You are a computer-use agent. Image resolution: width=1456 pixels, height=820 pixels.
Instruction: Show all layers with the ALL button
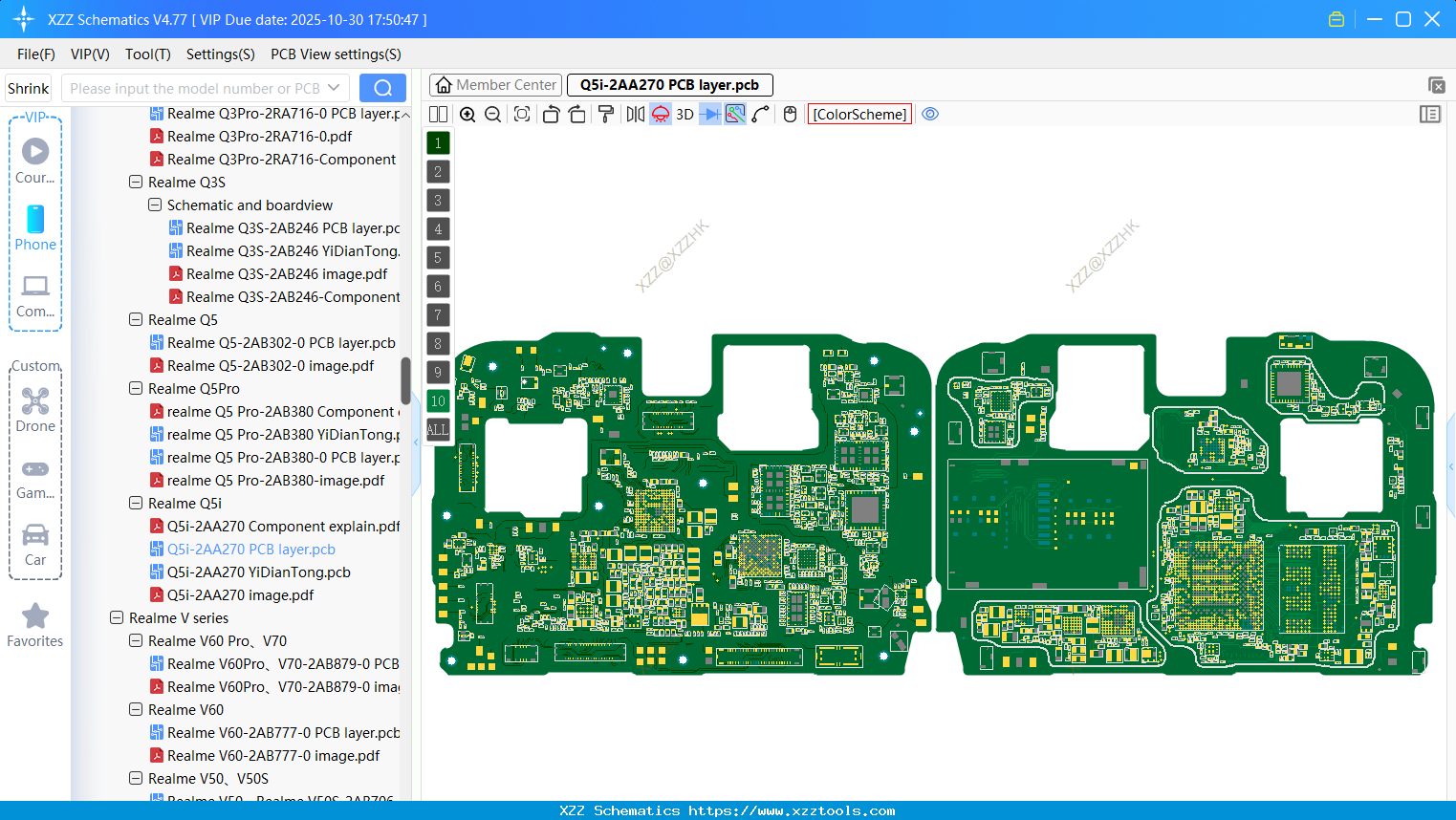(x=438, y=429)
